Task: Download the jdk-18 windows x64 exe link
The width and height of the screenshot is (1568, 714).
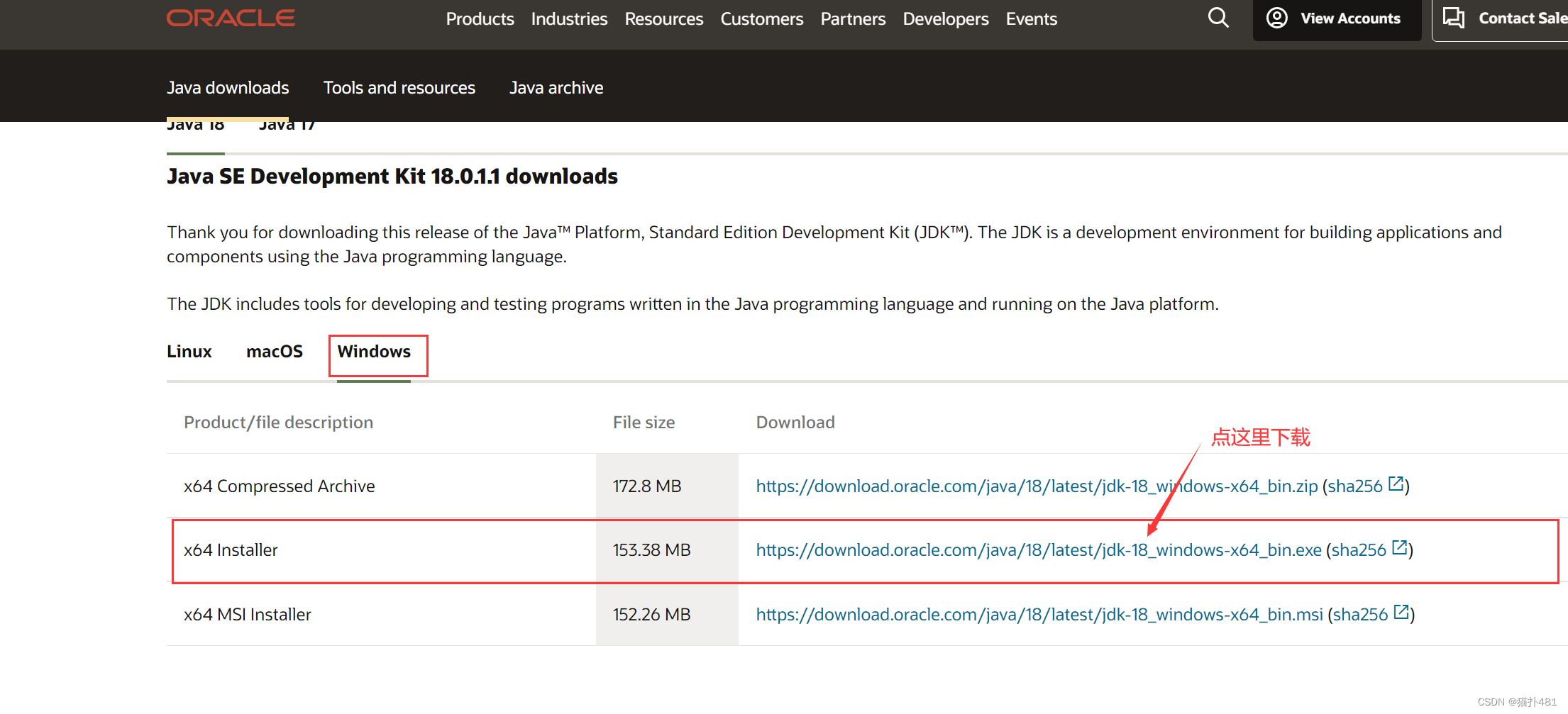Action: (1039, 550)
